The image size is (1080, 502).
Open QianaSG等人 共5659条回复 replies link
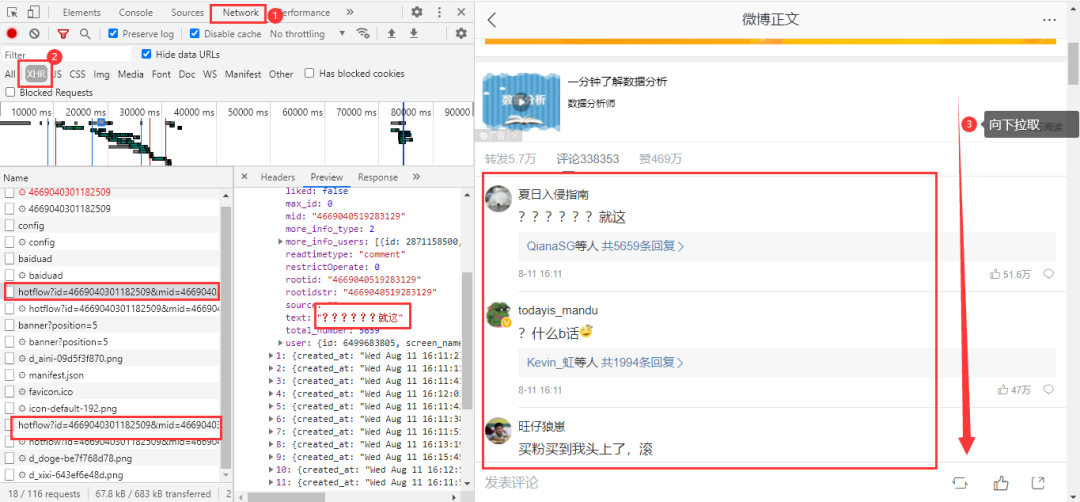[x=605, y=246]
